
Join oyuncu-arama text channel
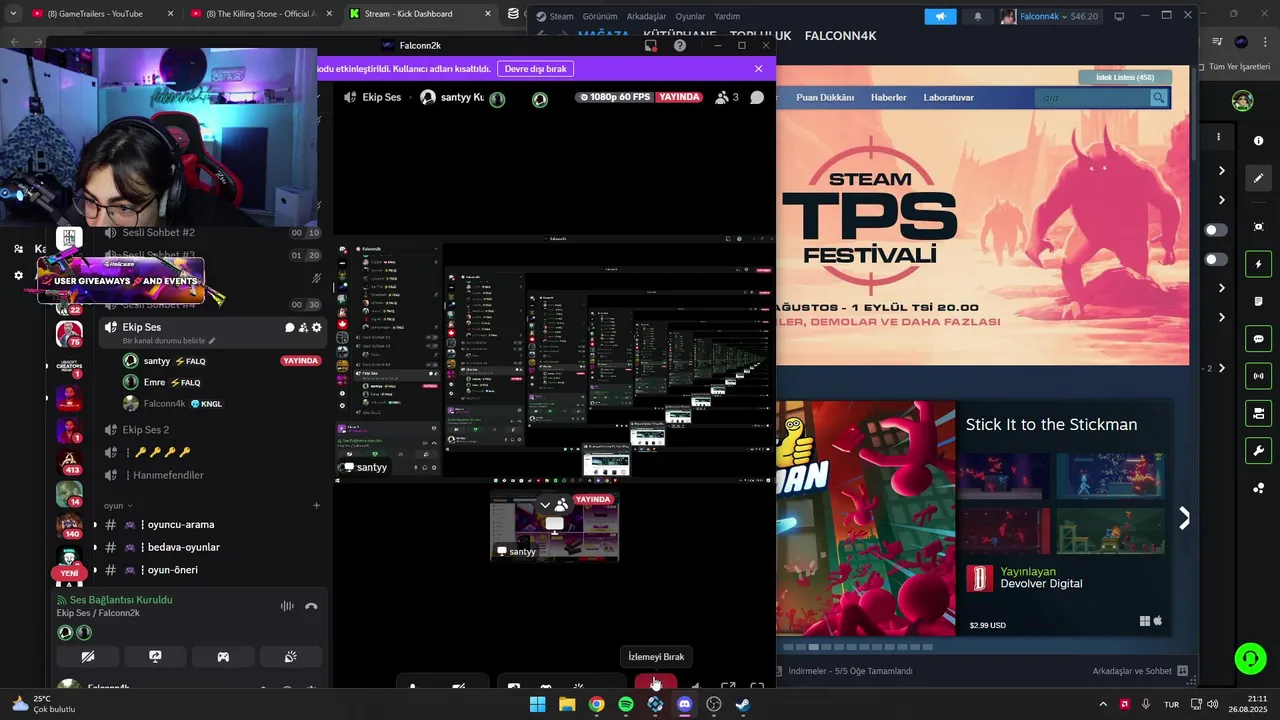(x=180, y=525)
